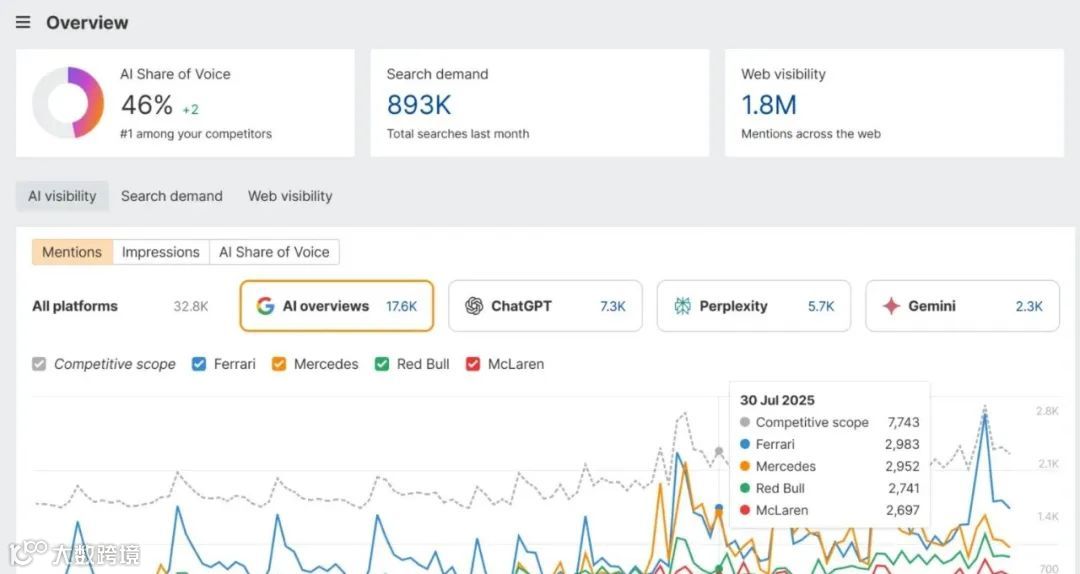Click the 1.4K y-axis label
Image resolution: width=1080 pixels, height=574 pixels.
[1048, 516]
